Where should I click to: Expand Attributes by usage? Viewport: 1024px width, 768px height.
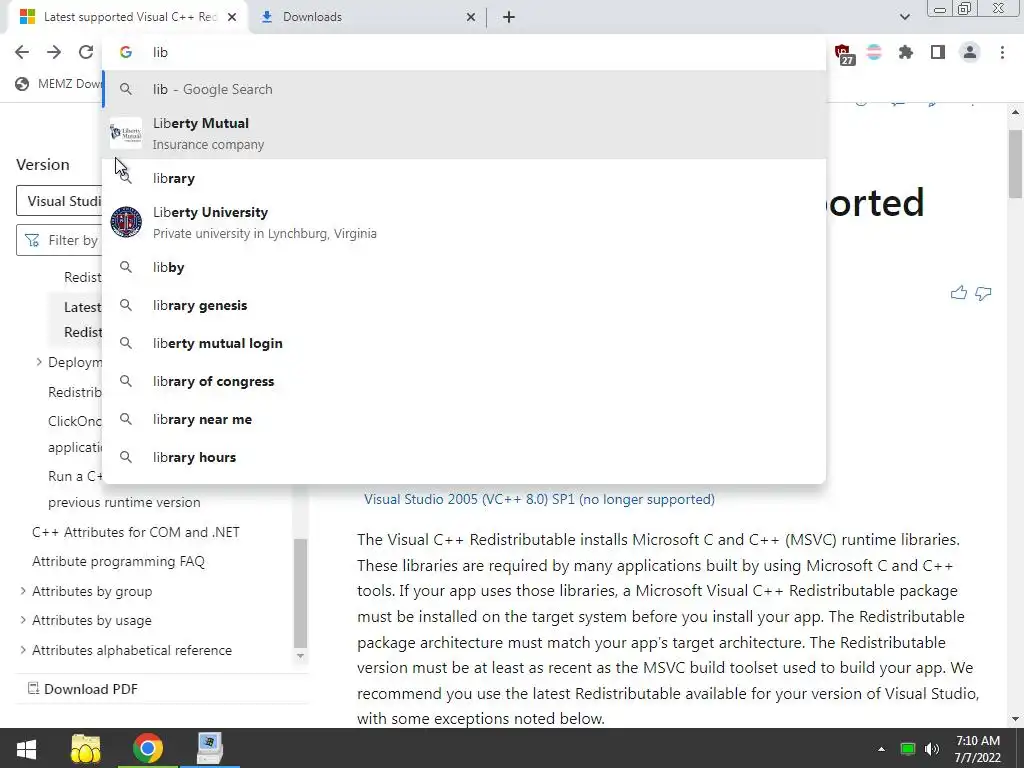click(23, 620)
